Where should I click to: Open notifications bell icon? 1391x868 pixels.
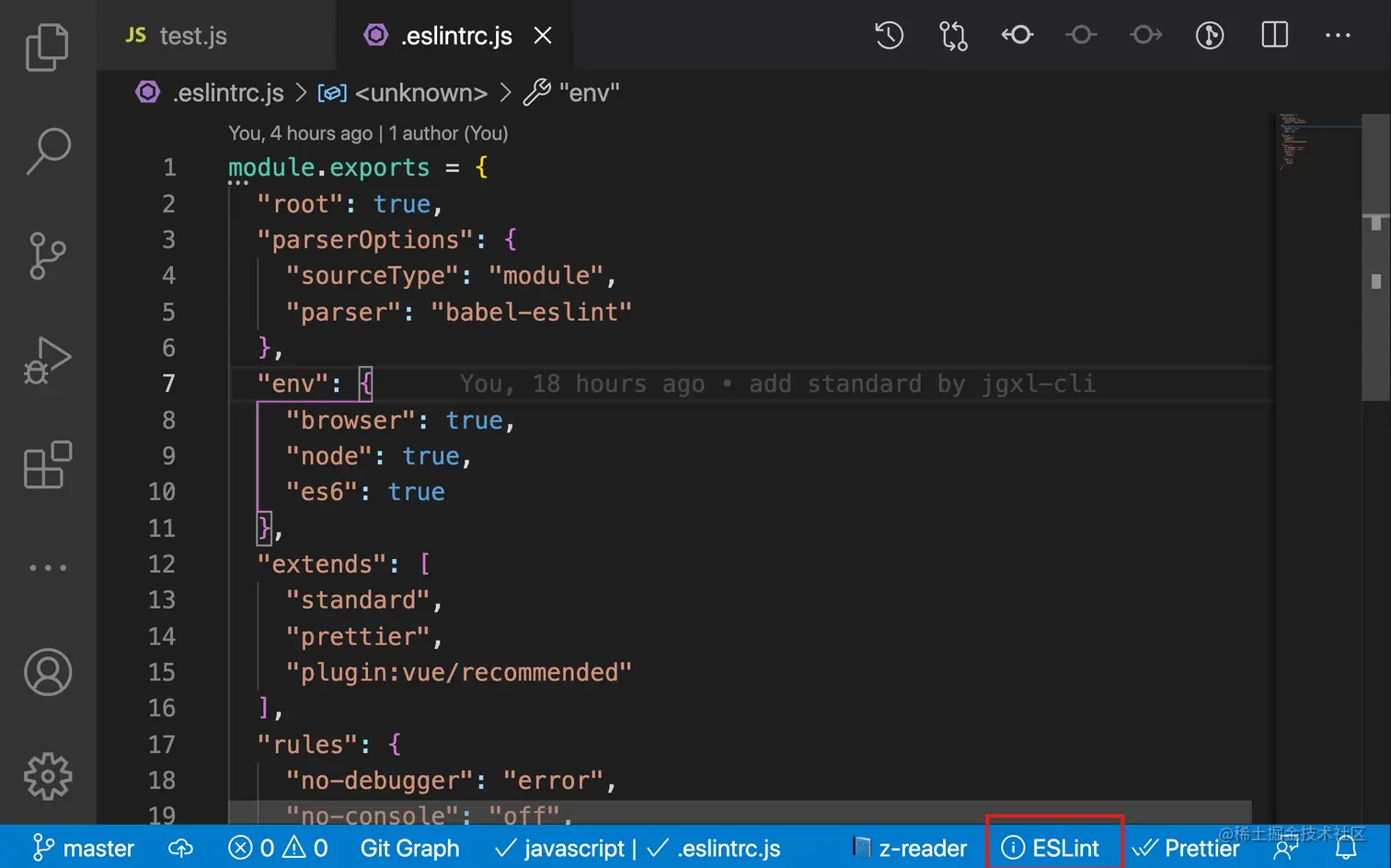tap(1346, 850)
